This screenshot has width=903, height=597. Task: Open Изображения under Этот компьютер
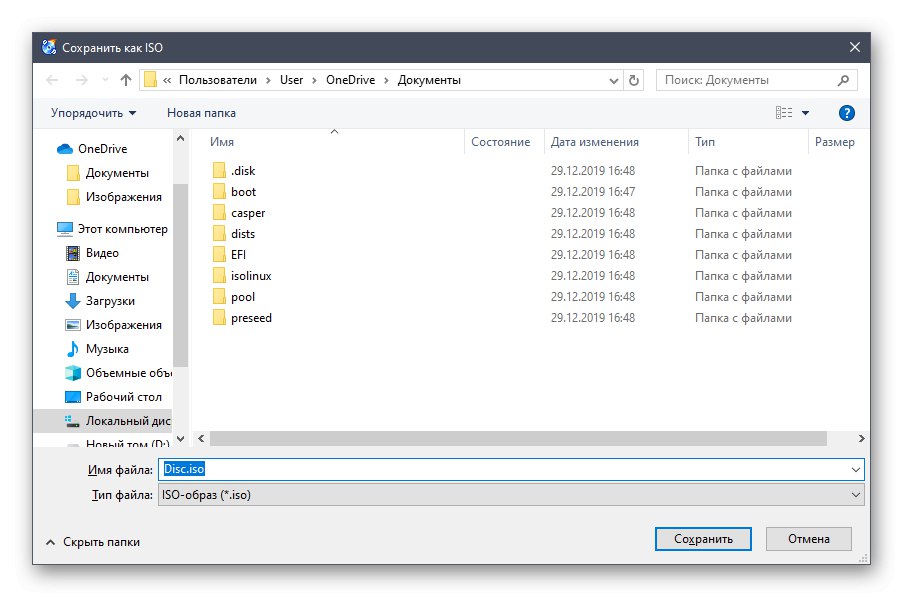pyautogui.click(x=123, y=325)
